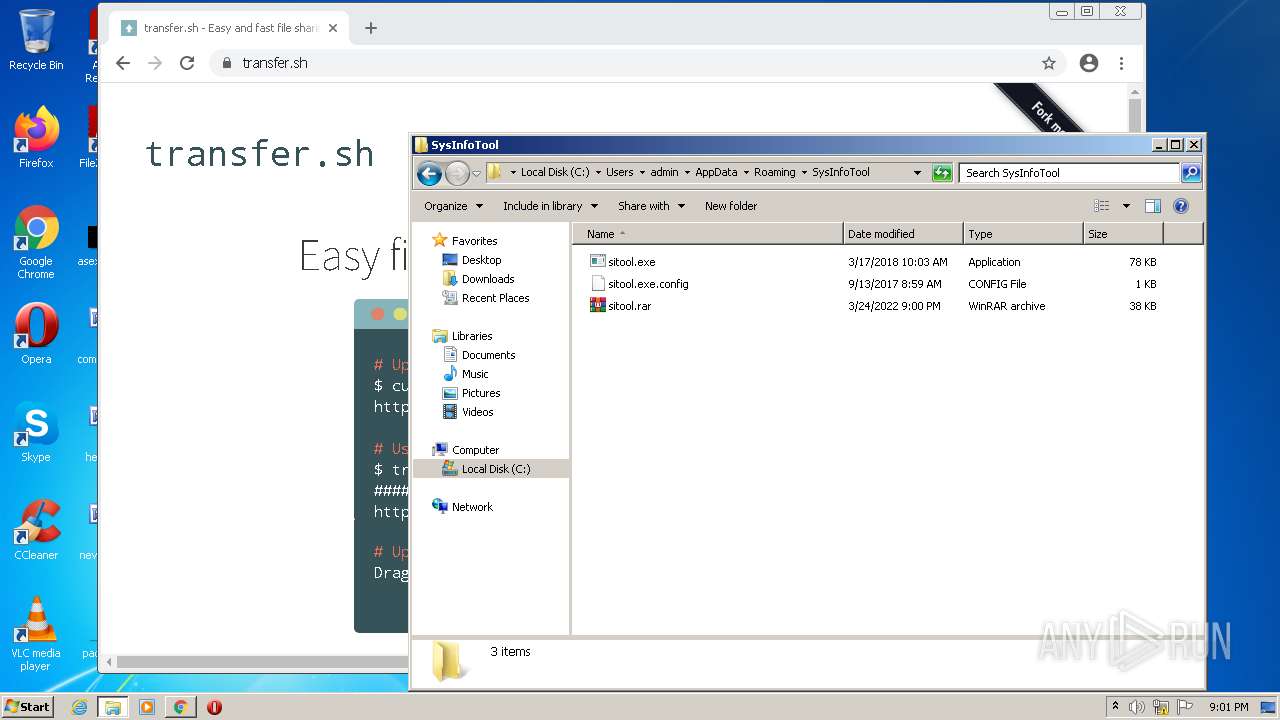Select the sitool.exe application icon
The height and width of the screenshot is (720, 1280).
click(x=598, y=262)
